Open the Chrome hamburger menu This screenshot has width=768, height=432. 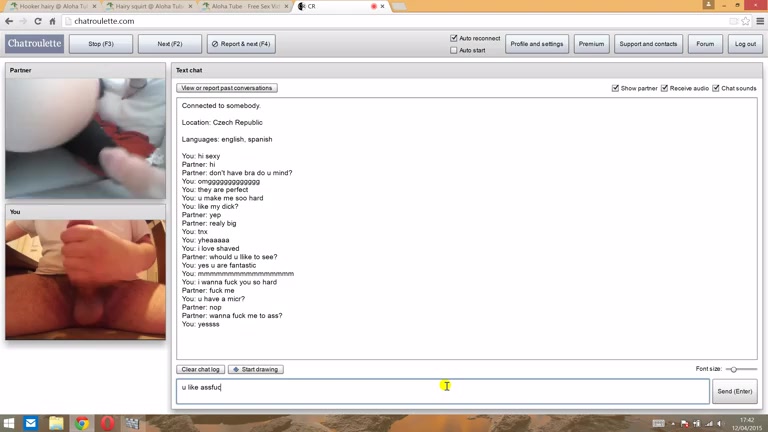760,21
